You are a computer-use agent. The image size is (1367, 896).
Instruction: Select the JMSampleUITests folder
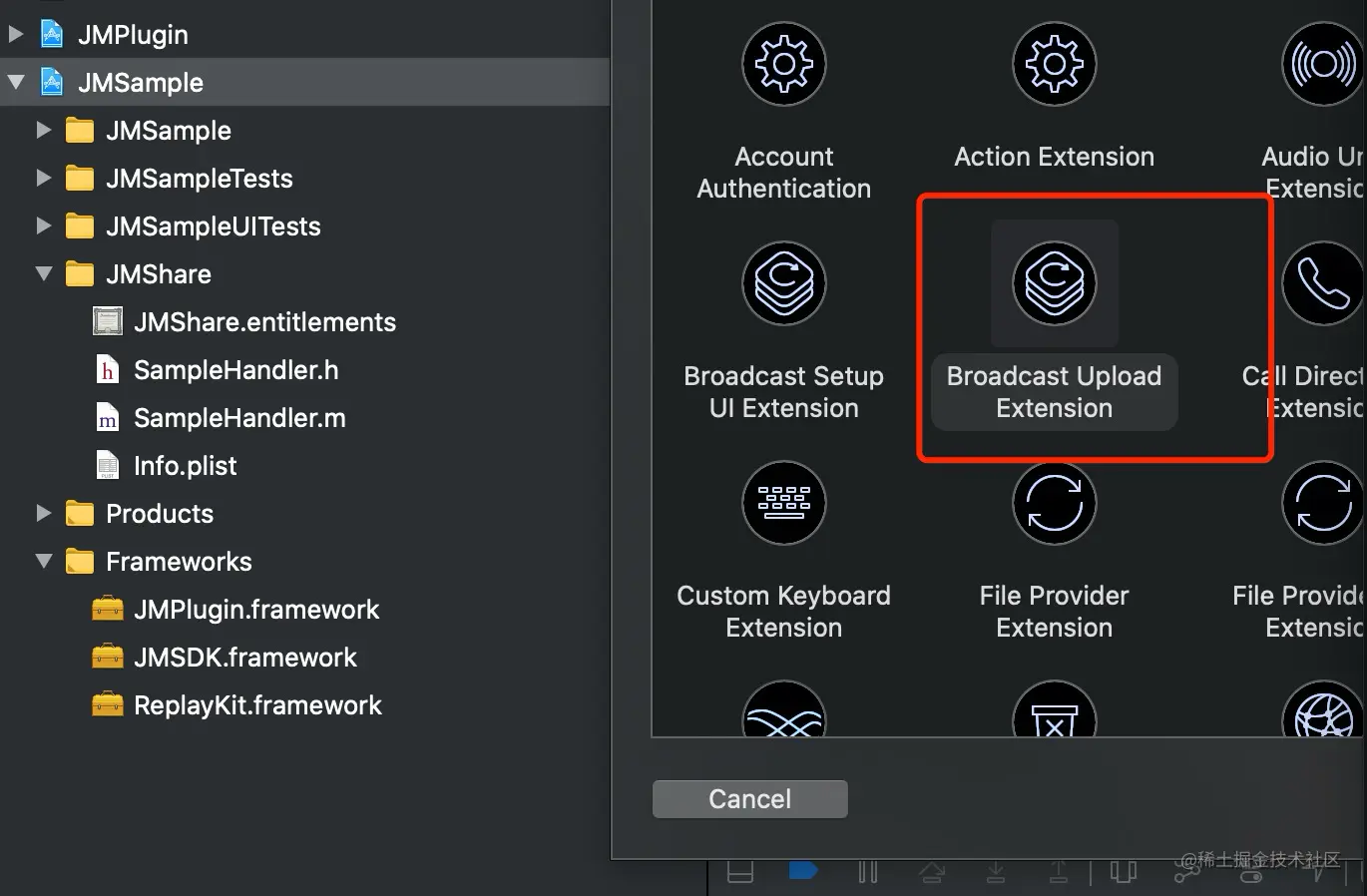213,226
